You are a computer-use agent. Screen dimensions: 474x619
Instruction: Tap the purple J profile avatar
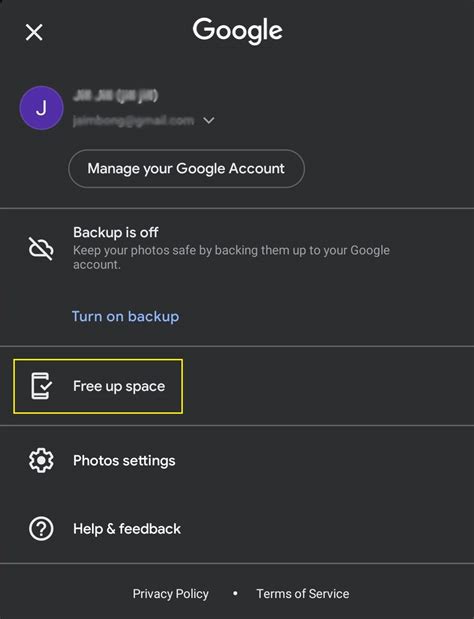[x=41, y=108]
